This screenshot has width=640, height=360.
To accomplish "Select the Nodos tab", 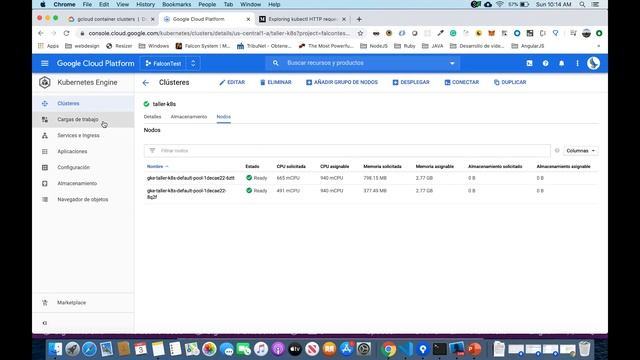I will point(223,117).
